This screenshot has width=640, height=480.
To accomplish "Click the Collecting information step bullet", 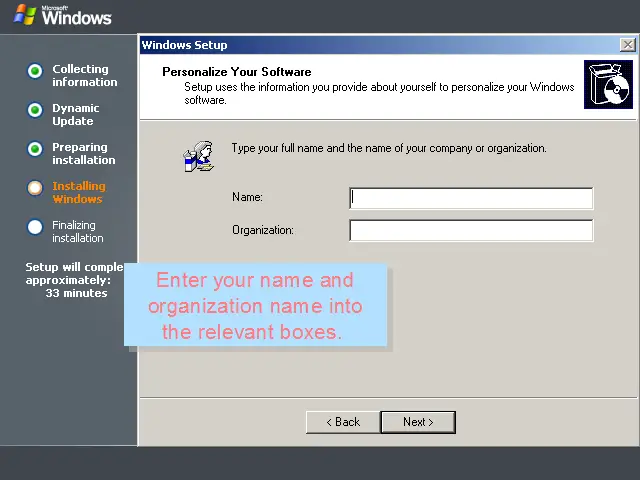I will pyautogui.click(x=35, y=71).
